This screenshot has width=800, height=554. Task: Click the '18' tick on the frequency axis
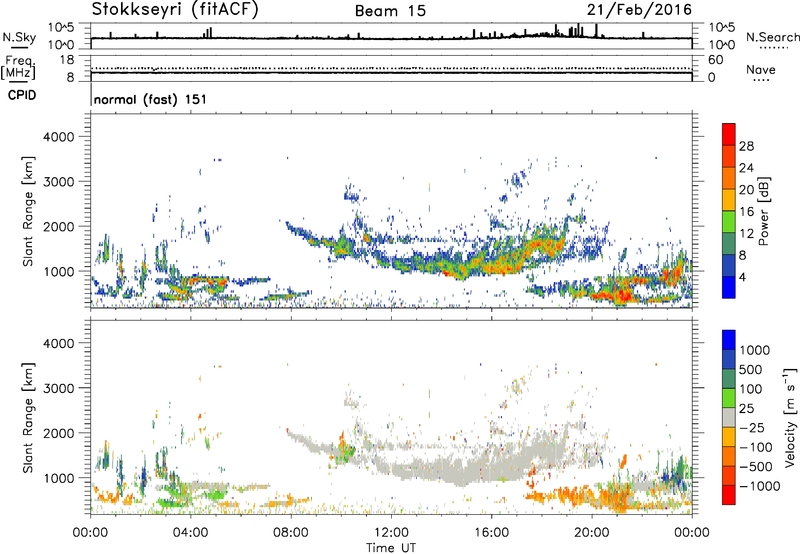pos(67,60)
